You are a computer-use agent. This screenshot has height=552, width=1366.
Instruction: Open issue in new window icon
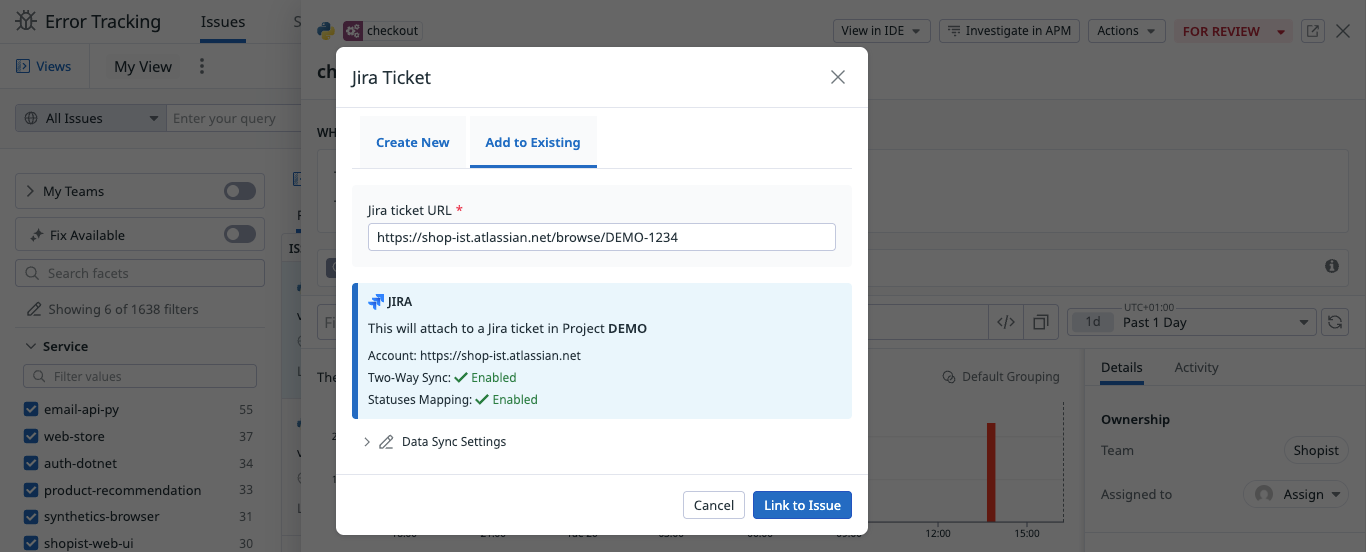pos(1313,31)
